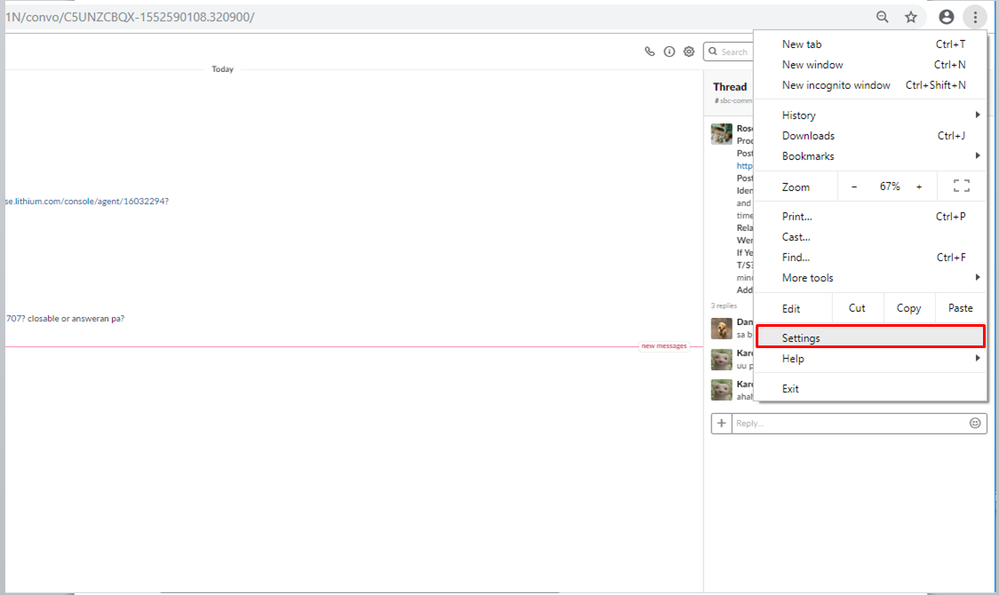Open channel details info icon
This screenshot has width=999, height=595.
pos(669,52)
